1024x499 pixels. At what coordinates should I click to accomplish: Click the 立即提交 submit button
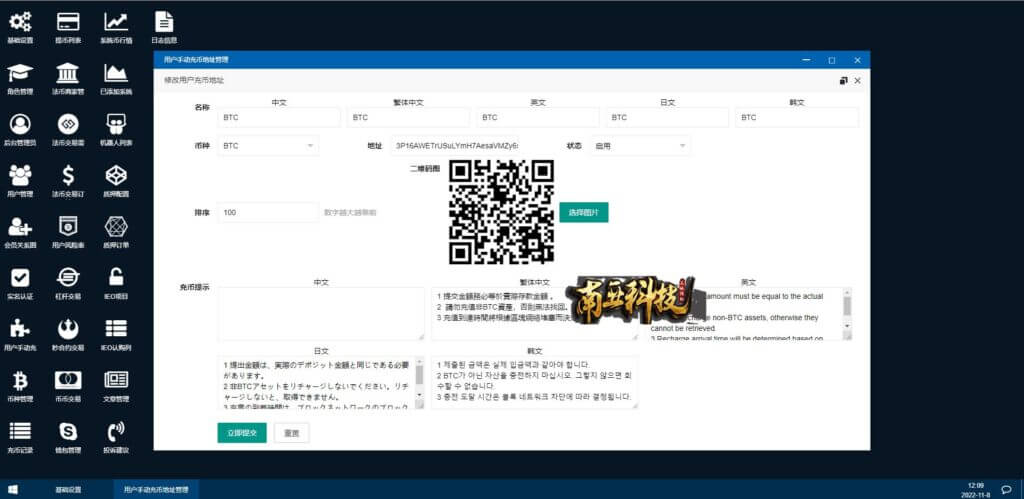(242, 432)
